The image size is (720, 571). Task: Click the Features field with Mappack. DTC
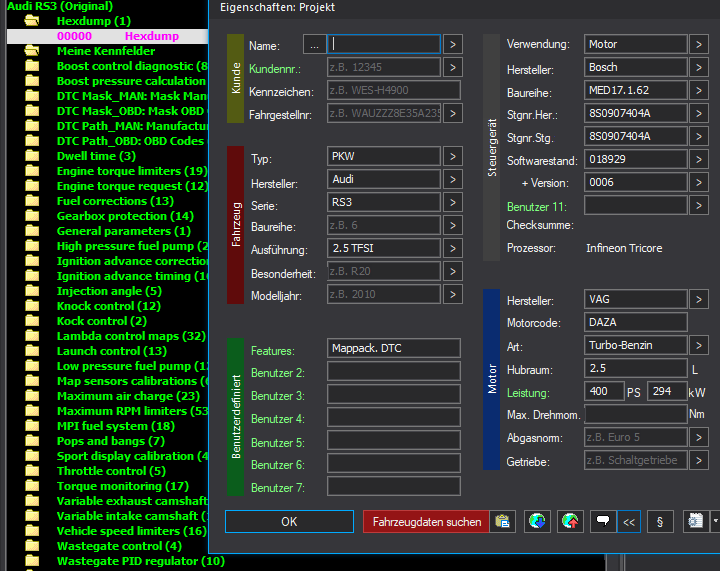point(394,348)
